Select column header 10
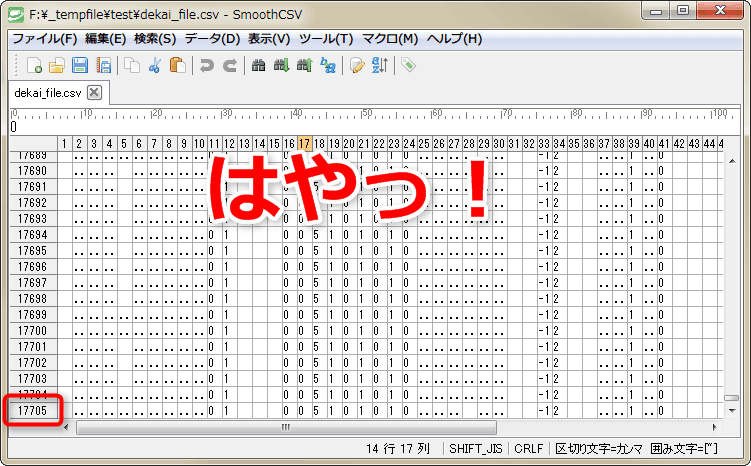The width and height of the screenshot is (751, 466). [x=199, y=144]
